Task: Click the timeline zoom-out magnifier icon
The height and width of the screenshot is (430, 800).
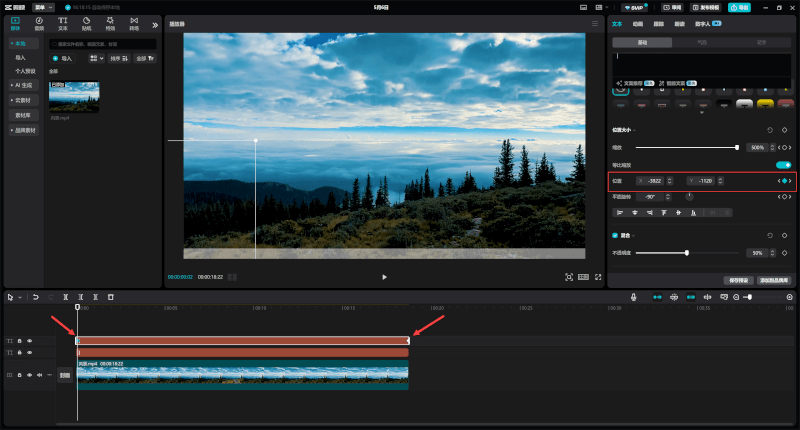Action: click(x=736, y=297)
